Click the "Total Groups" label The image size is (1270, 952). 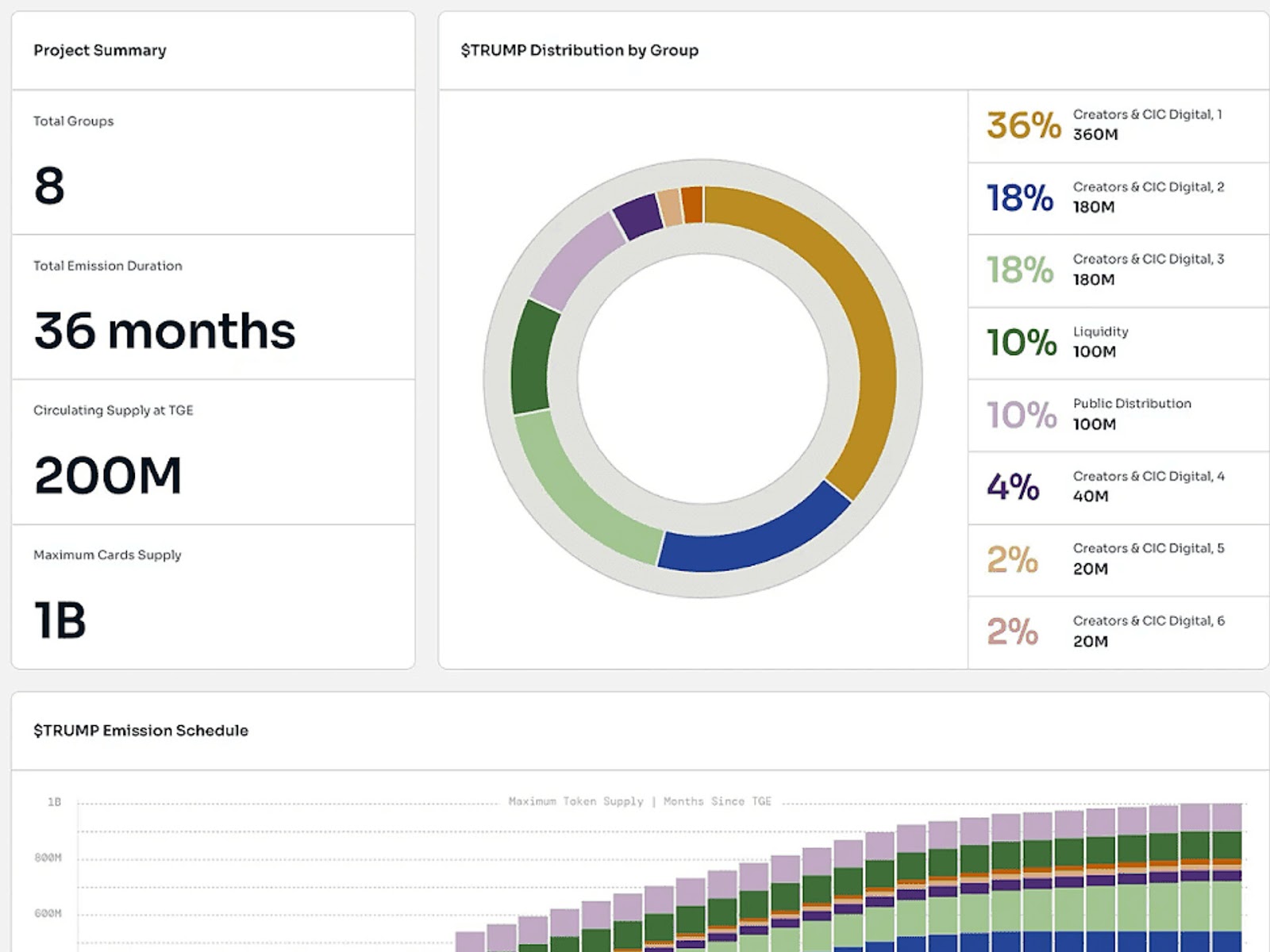[74, 121]
